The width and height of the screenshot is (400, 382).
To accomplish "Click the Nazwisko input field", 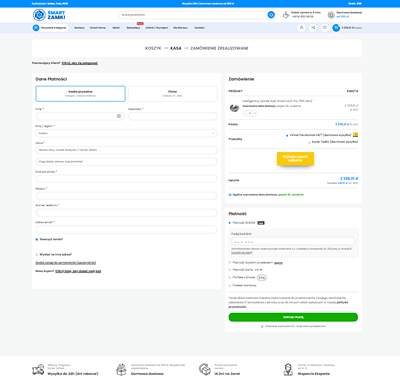I will pyautogui.click(x=173, y=116).
